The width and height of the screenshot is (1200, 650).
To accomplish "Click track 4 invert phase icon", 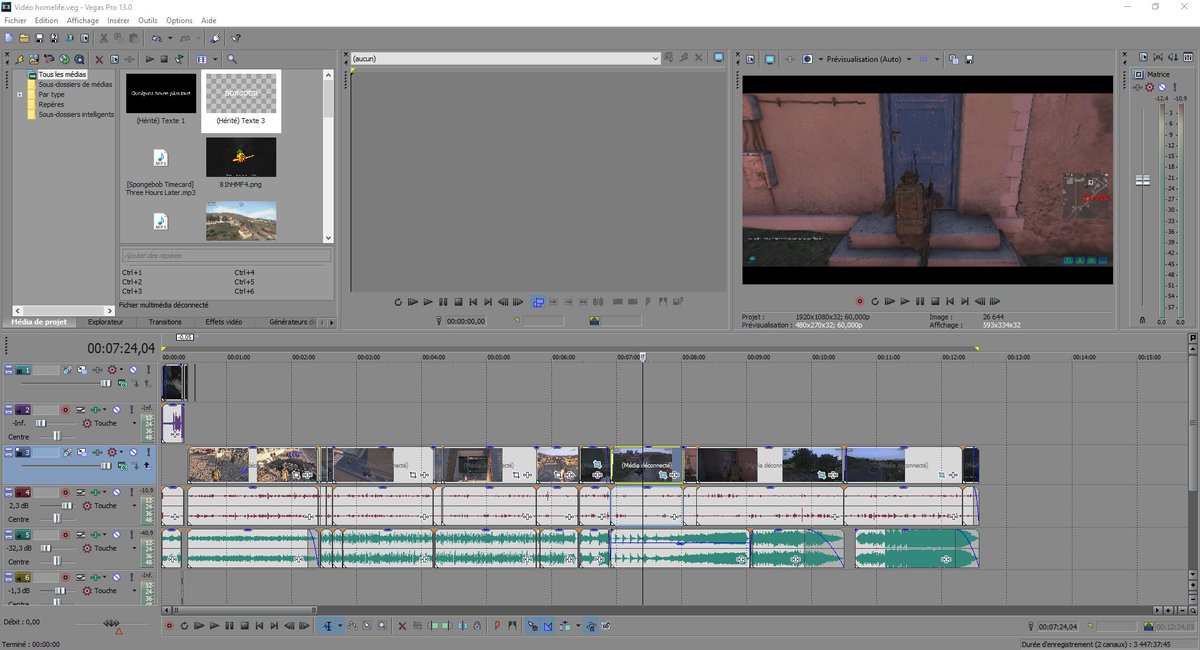I will (x=81, y=493).
